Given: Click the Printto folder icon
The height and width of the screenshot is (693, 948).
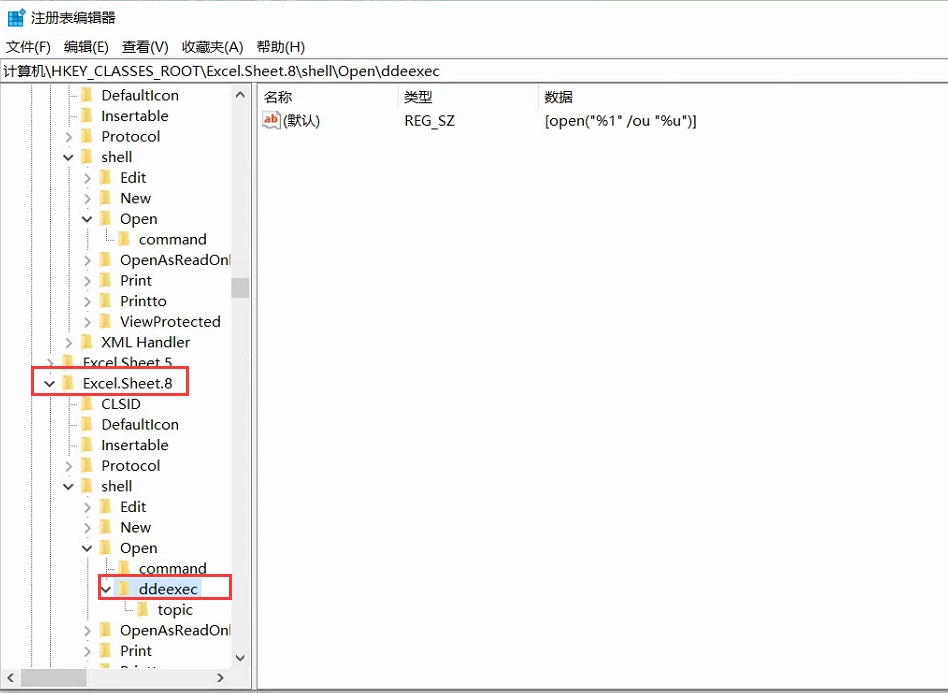Looking at the screenshot, I should coord(106,301).
